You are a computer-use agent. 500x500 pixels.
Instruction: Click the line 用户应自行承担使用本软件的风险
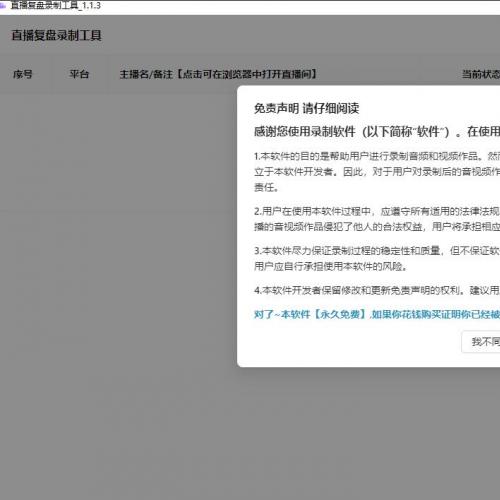tap(330, 266)
